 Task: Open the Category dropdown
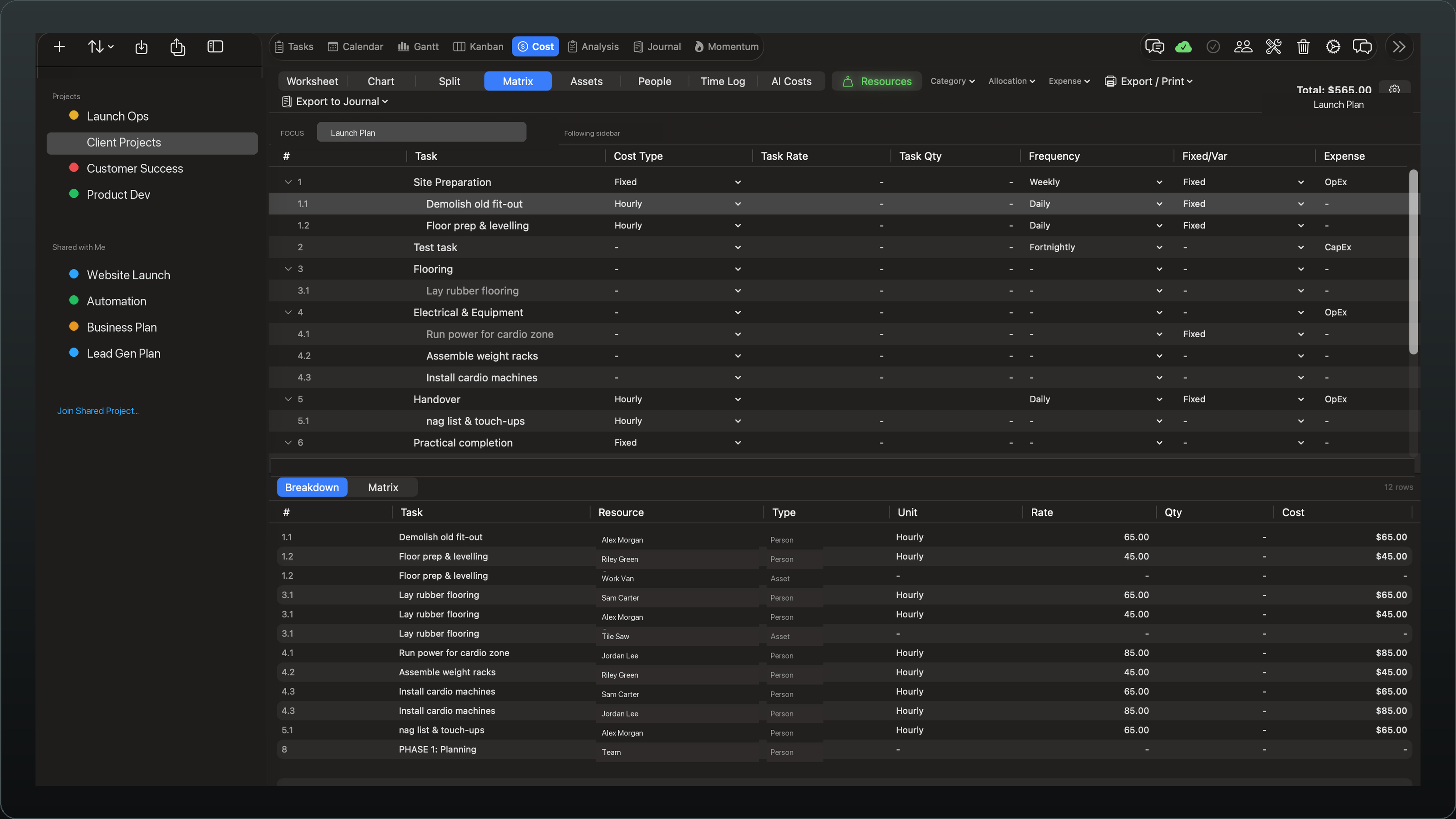click(952, 81)
